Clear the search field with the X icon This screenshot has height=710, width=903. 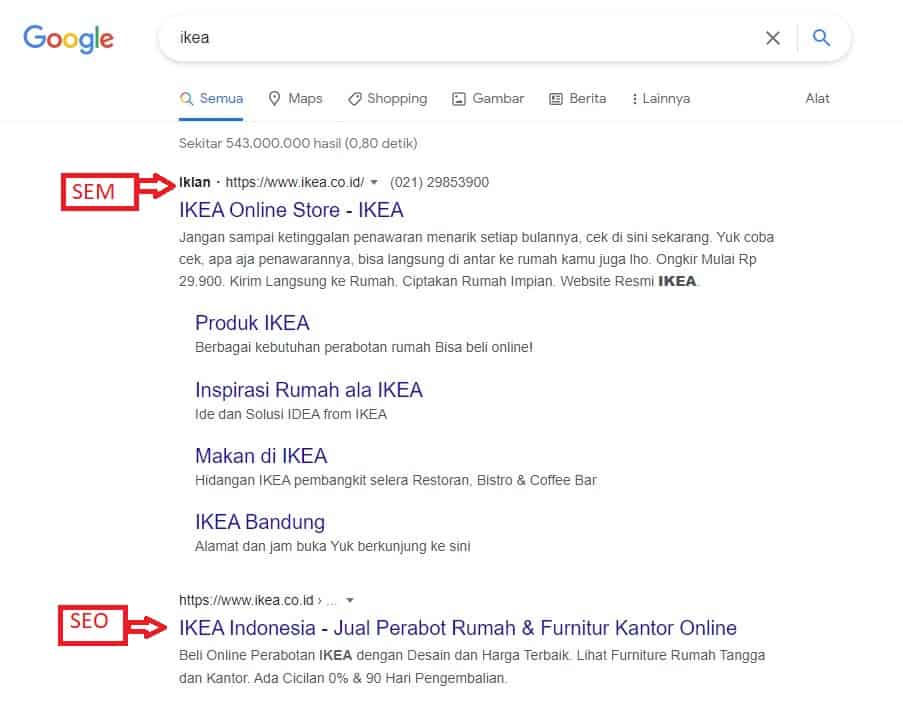coord(773,37)
